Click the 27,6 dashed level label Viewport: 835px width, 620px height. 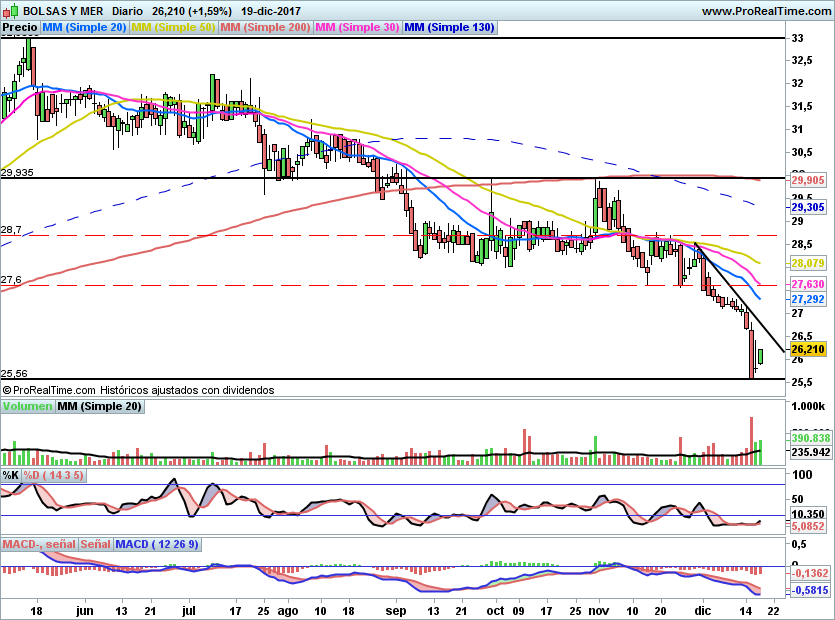tap(11, 280)
